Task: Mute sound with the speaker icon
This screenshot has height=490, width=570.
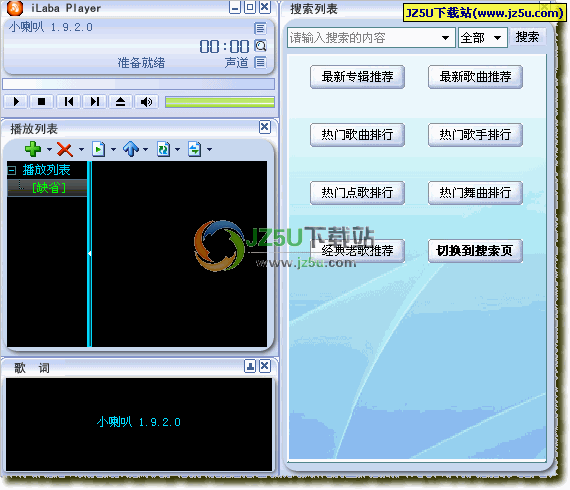Action: pos(146,102)
